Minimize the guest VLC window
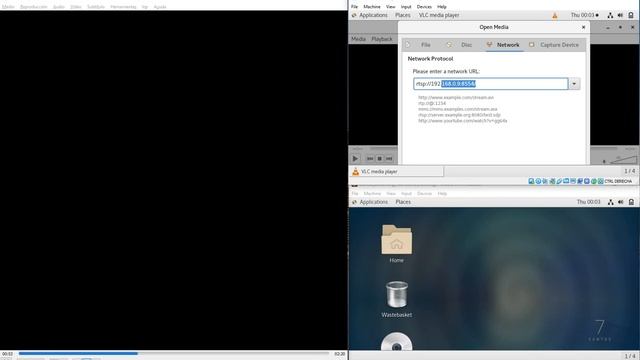Screen dimensions: 640x360 [608, 27]
